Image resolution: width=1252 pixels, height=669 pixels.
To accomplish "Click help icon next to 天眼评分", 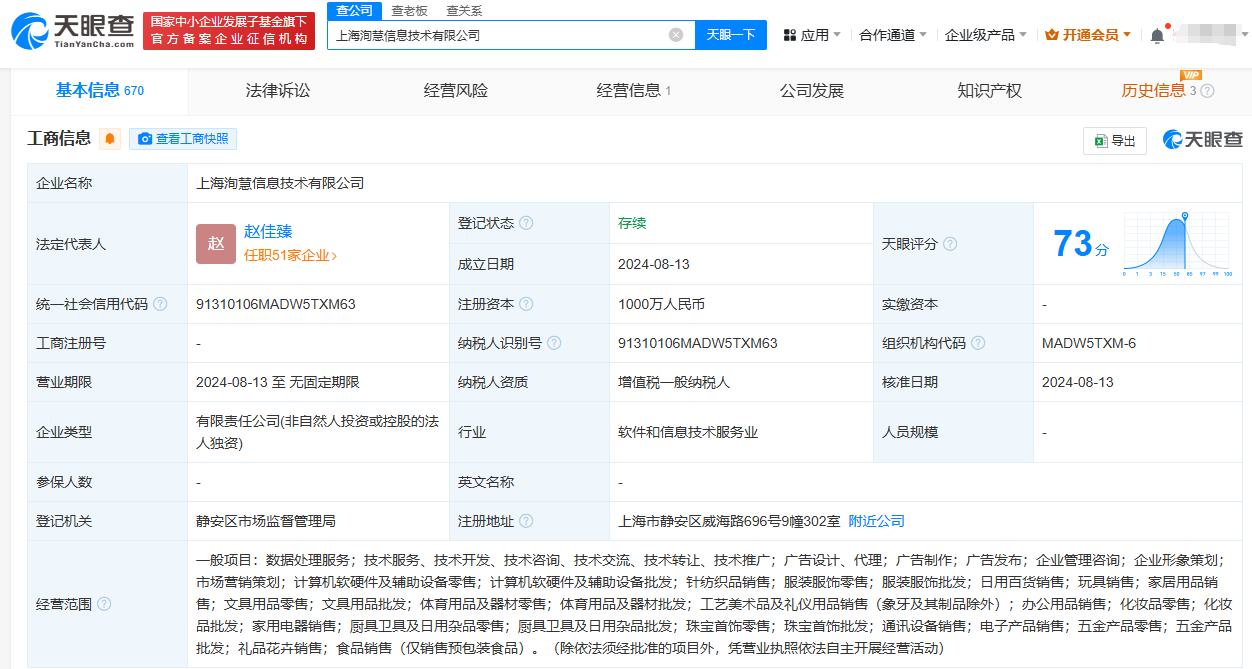I will click(x=950, y=244).
